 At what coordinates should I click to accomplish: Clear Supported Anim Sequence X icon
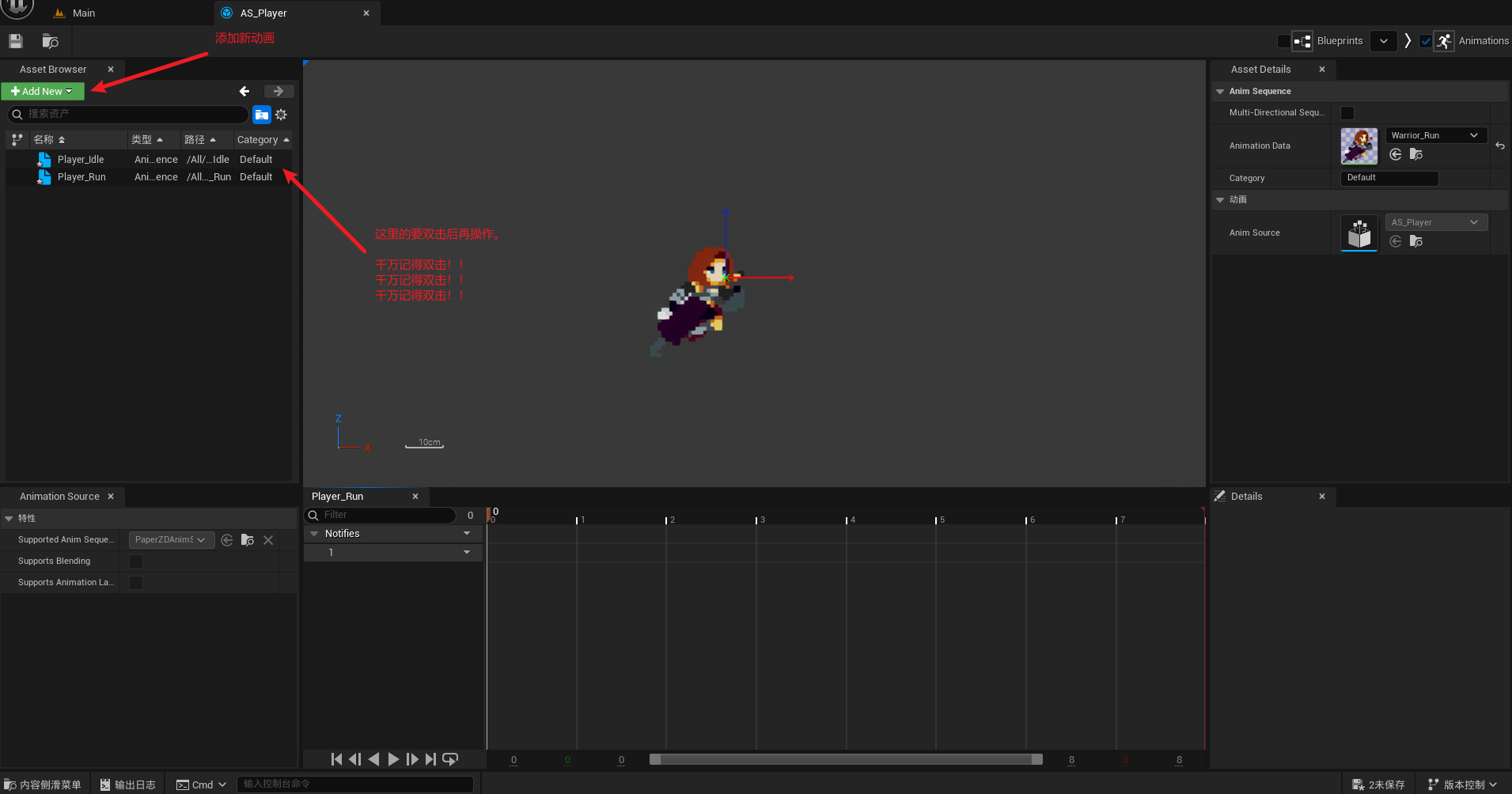pos(268,540)
